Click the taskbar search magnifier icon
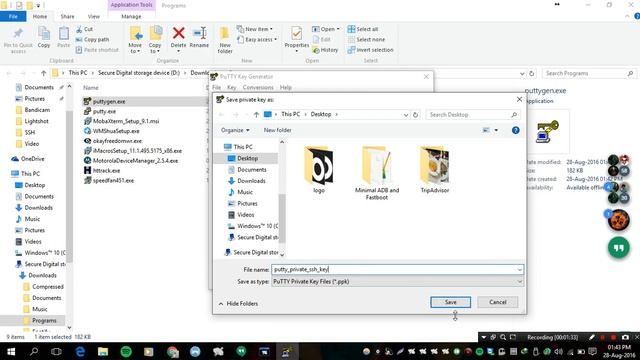 [34, 351]
